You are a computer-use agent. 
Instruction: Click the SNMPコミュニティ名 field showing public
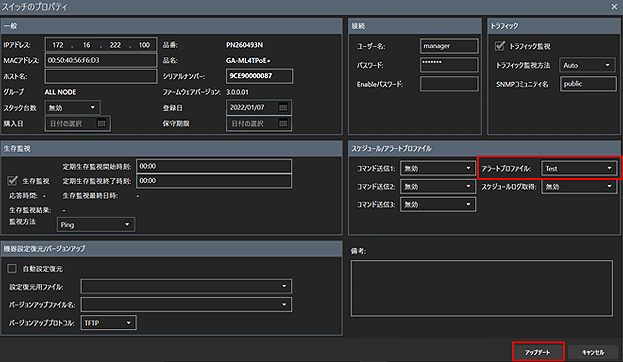tap(588, 84)
